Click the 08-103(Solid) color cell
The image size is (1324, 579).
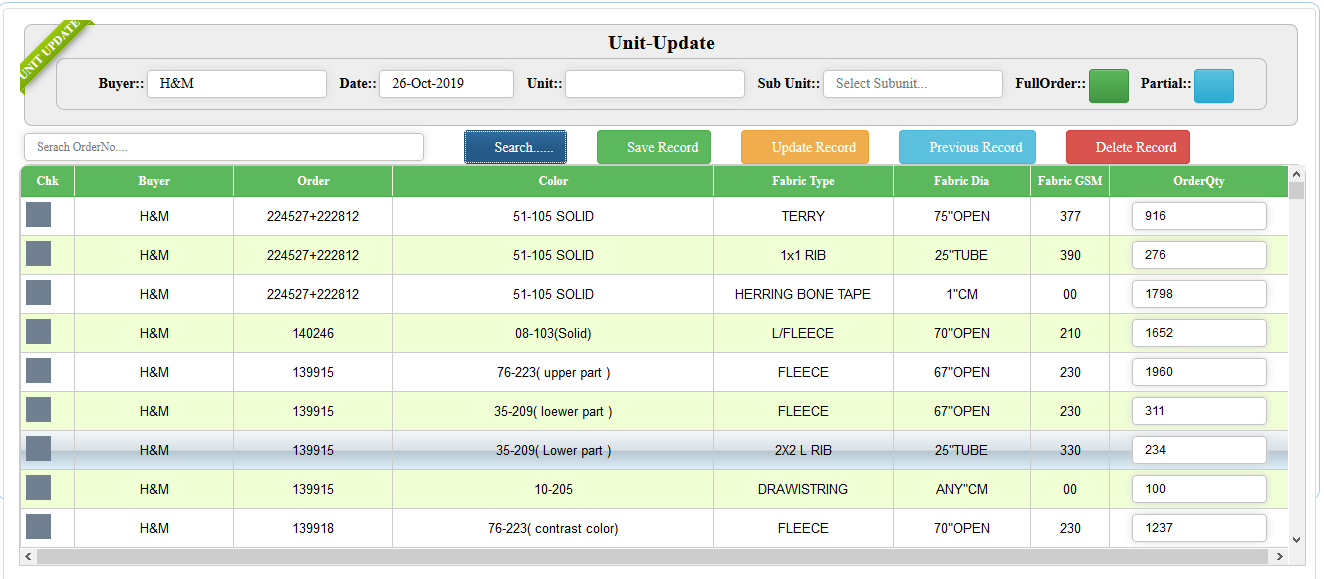[x=553, y=333]
